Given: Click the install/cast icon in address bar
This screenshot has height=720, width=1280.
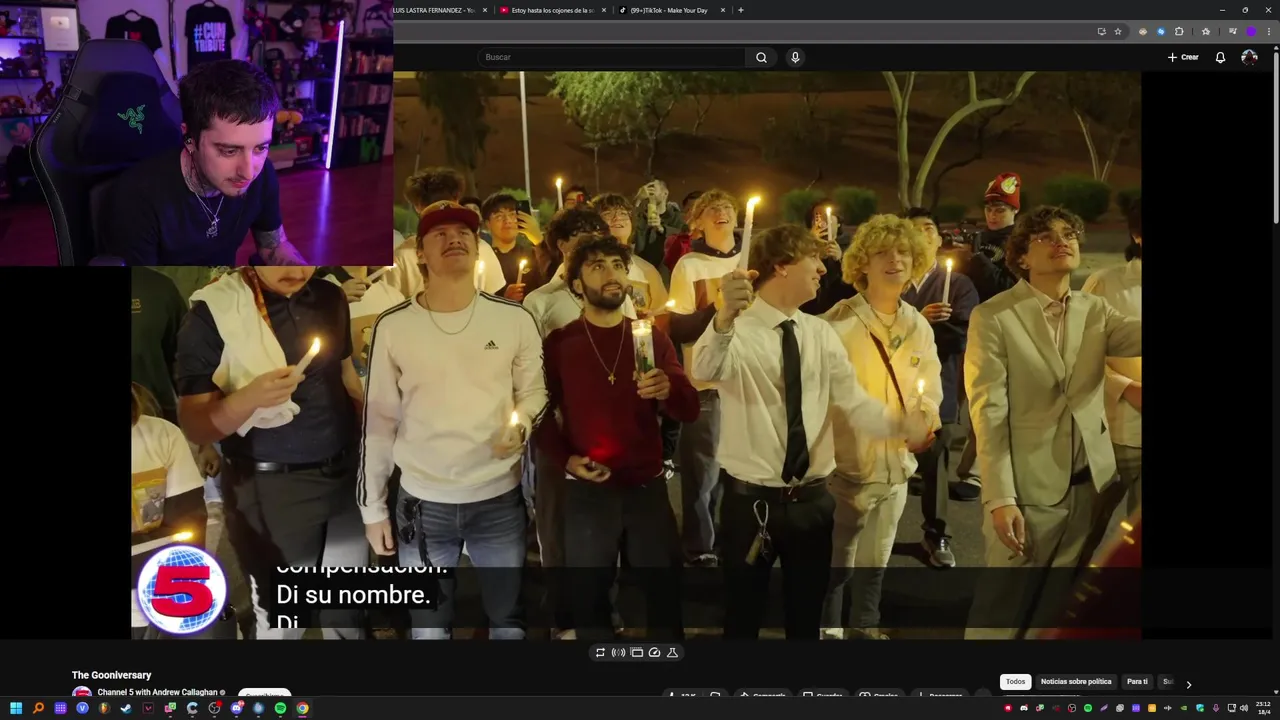Looking at the screenshot, I should 1102,31.
